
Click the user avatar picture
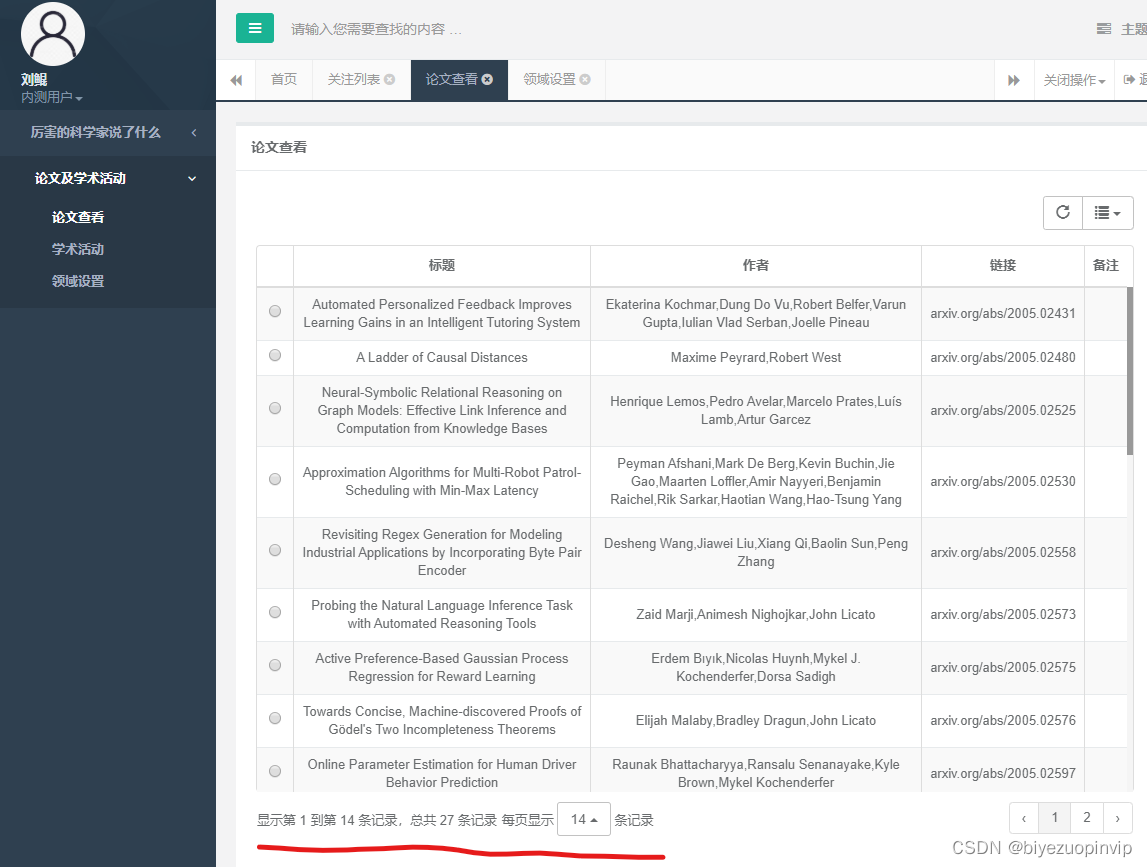53,34
